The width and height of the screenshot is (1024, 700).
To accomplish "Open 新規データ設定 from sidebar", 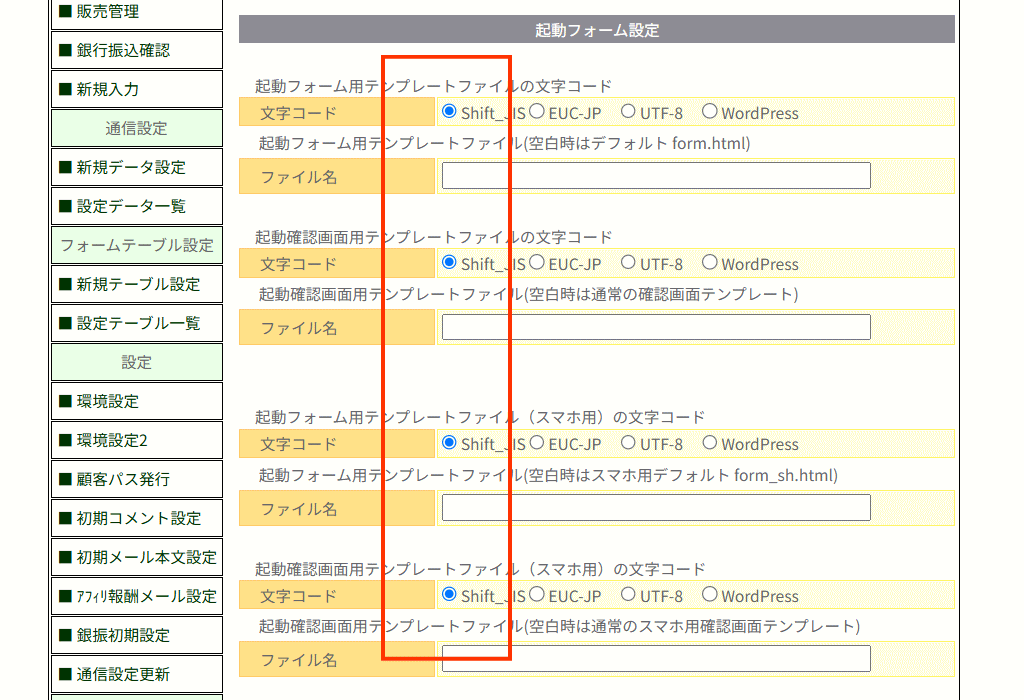I will tap(136, 167).
